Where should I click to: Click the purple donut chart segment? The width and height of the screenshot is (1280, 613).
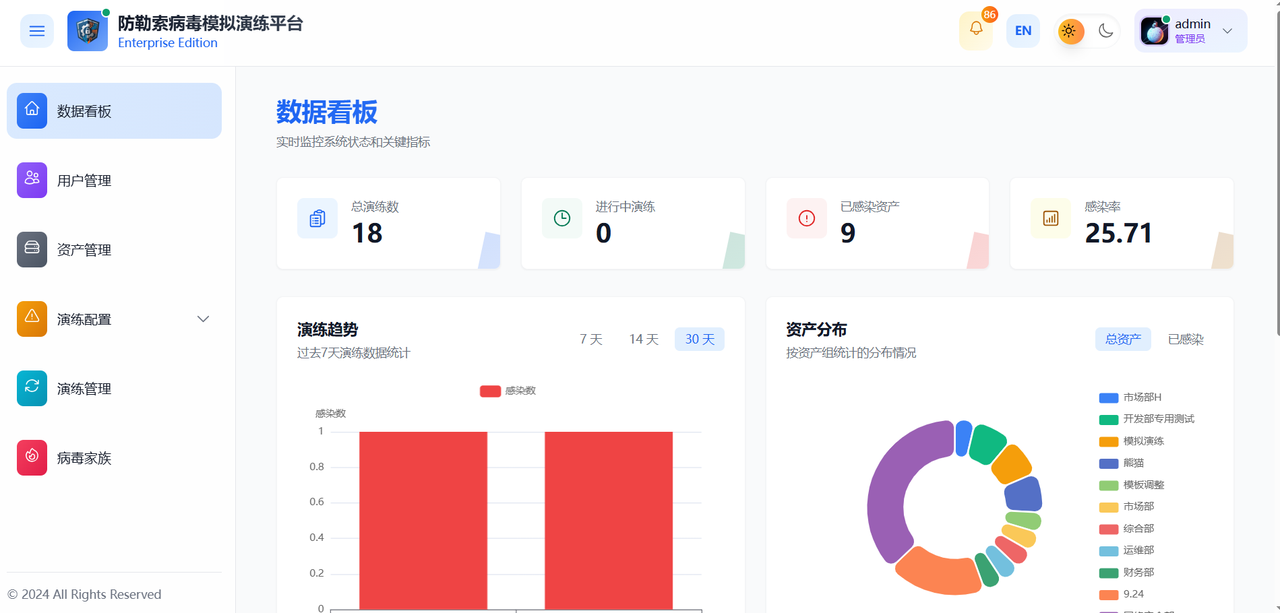tap(885, 490)
